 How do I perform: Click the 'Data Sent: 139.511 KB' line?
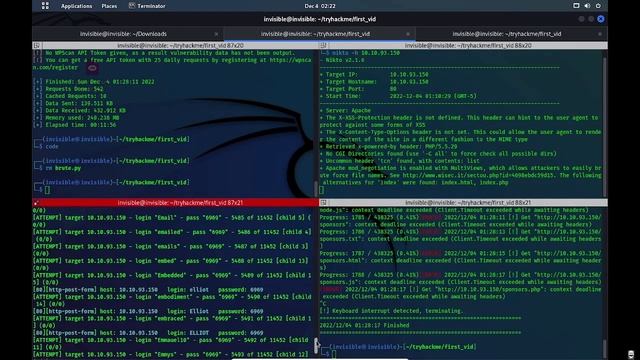[x=73, y=103]
